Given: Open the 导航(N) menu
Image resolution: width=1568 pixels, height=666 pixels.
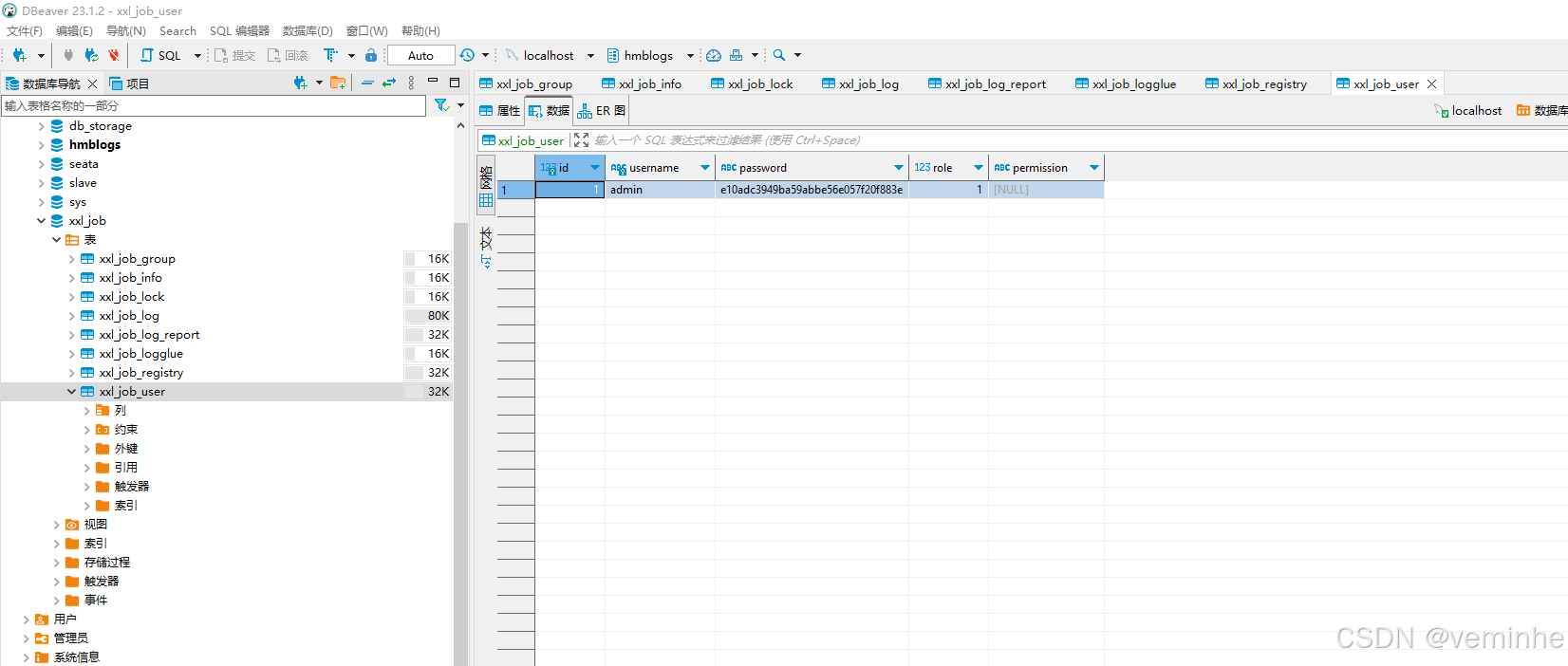Looking at the screenshot, I should point(126,30).
